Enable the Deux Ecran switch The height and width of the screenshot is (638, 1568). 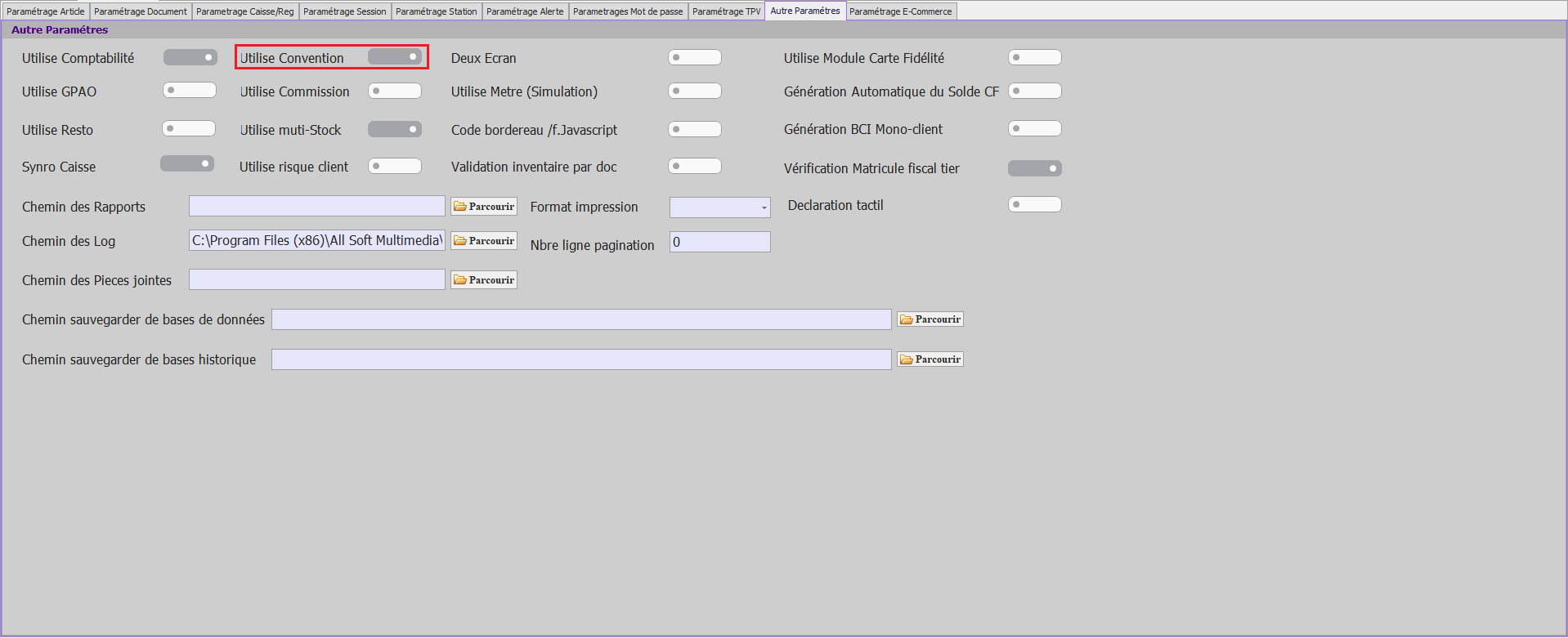[694, 57]
